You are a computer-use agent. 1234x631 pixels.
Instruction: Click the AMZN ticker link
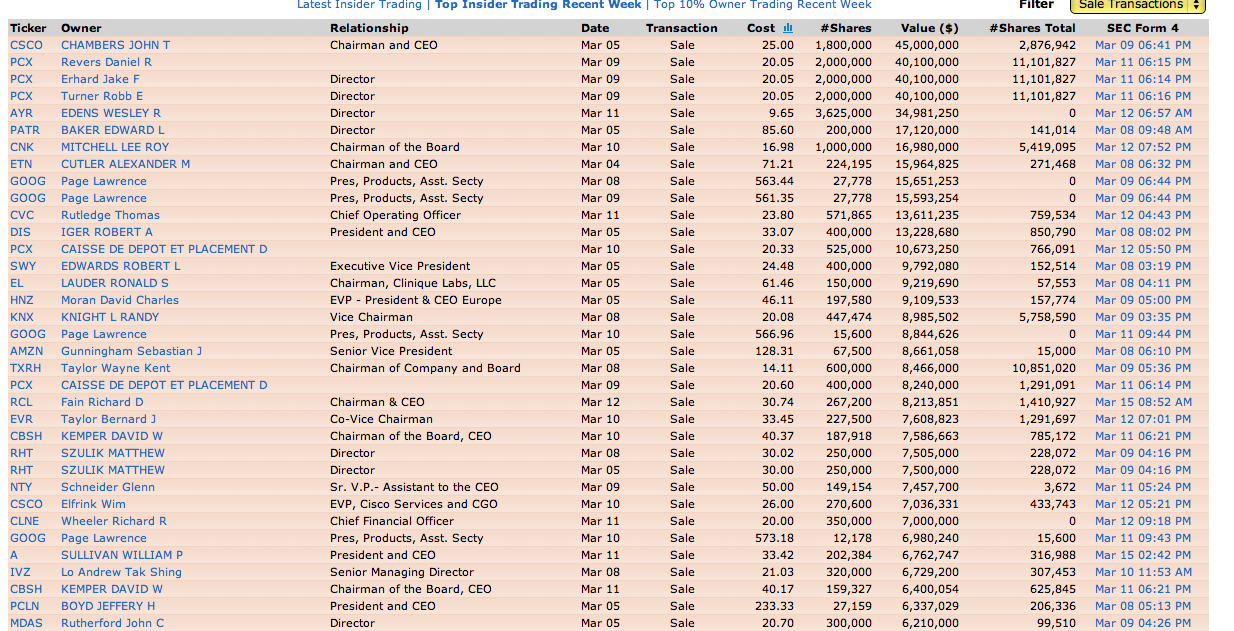pyautogui.click(x=25, y=351)
